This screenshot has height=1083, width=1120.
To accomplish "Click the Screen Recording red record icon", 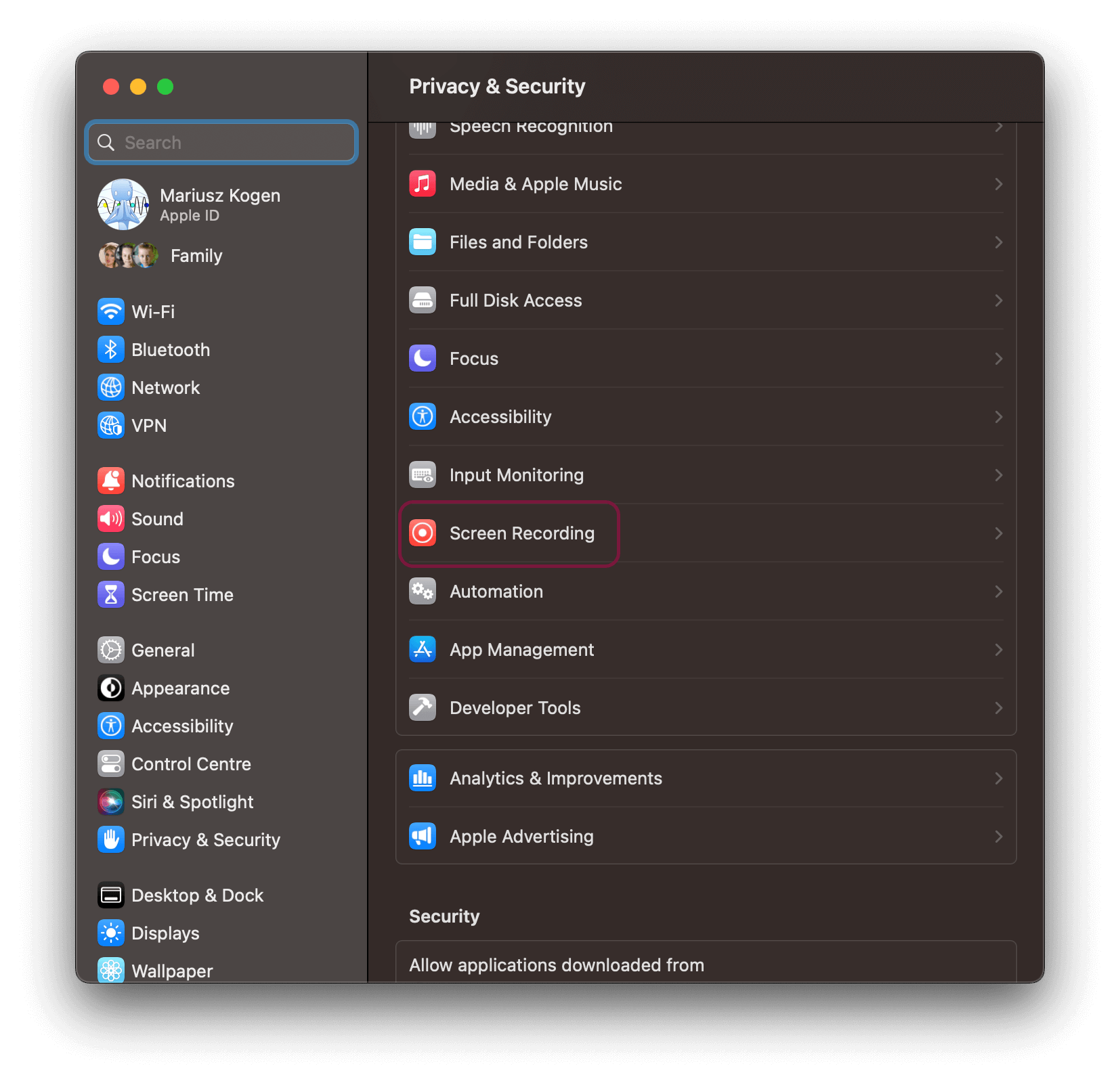I will click(x=423, y=533).
